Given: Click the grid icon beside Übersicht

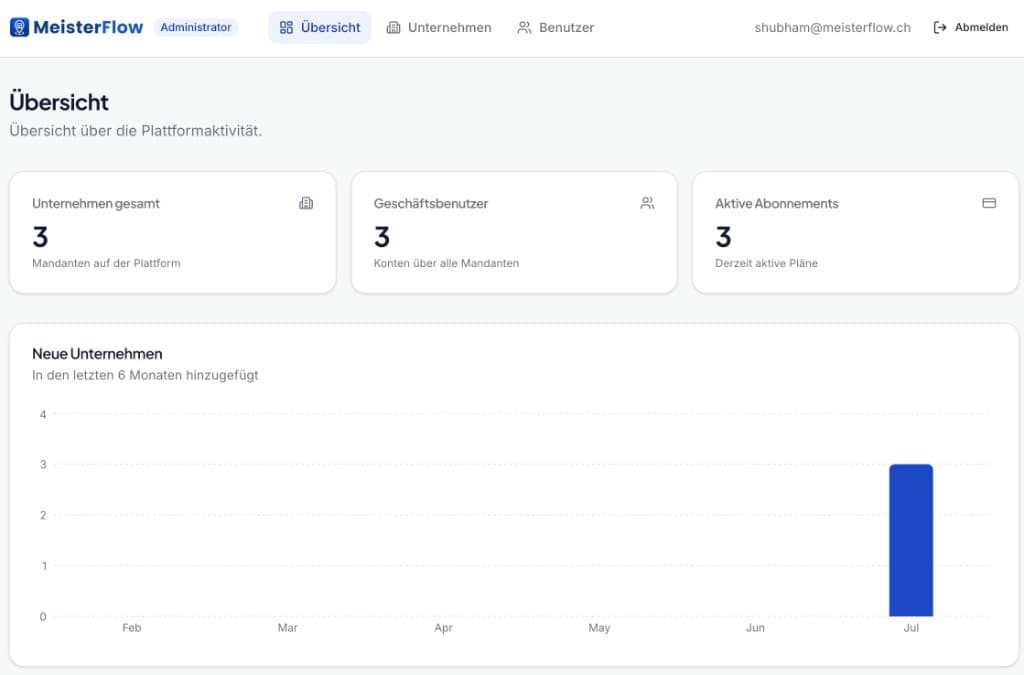Looking at the screenshot, I should click(x=286, y=27).
